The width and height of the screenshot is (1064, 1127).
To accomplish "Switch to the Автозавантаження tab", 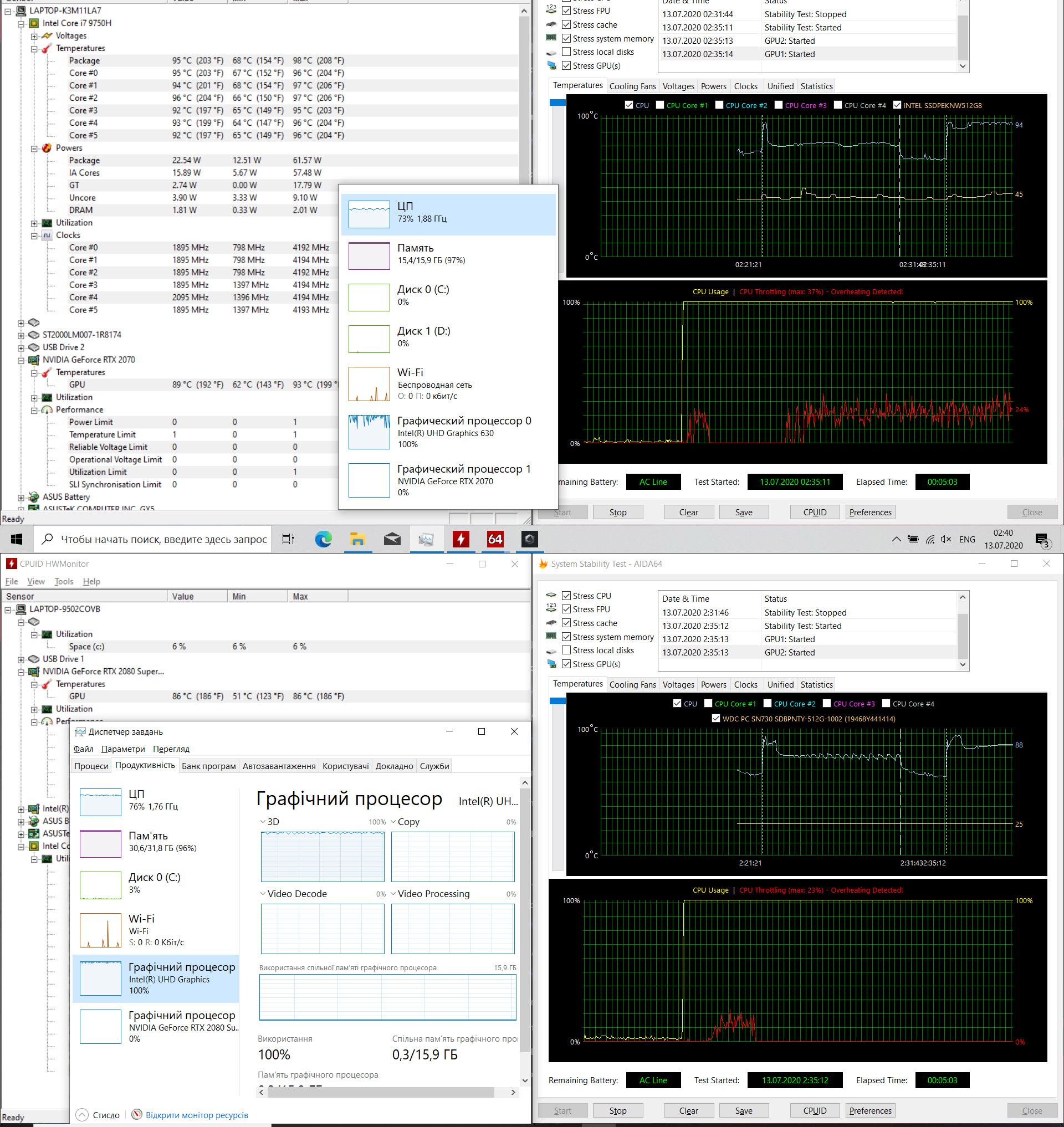I will click(279, 766).
